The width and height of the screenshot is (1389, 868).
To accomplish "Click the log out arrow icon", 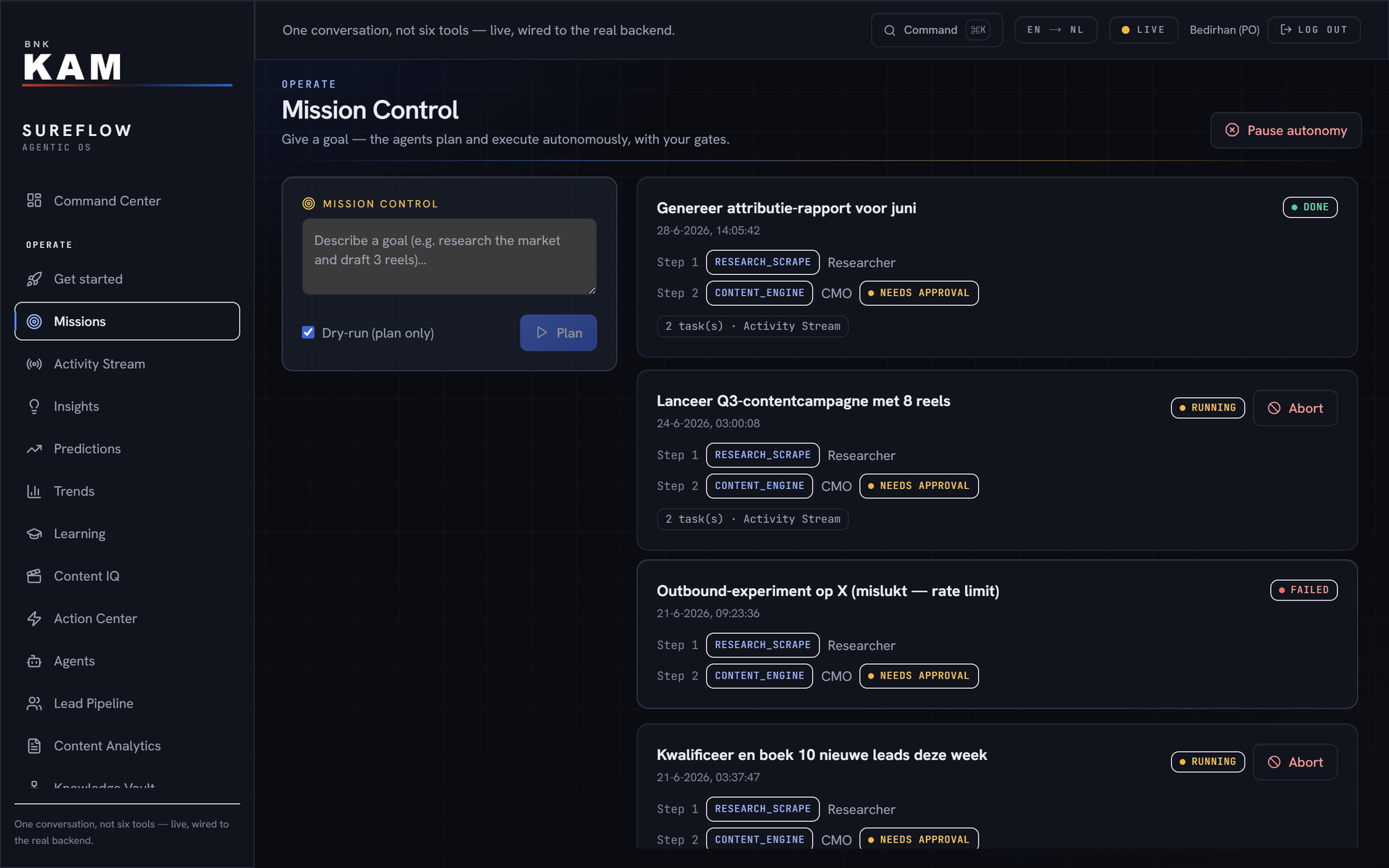I will (1286, 30).
